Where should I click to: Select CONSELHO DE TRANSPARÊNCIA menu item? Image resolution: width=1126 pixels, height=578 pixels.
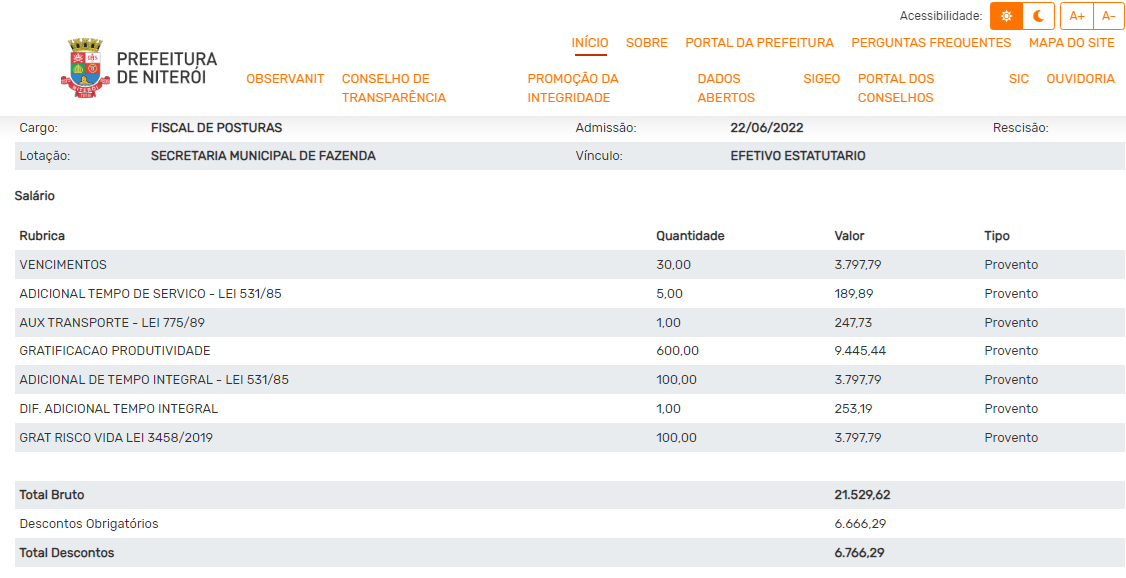coord(393,88)
